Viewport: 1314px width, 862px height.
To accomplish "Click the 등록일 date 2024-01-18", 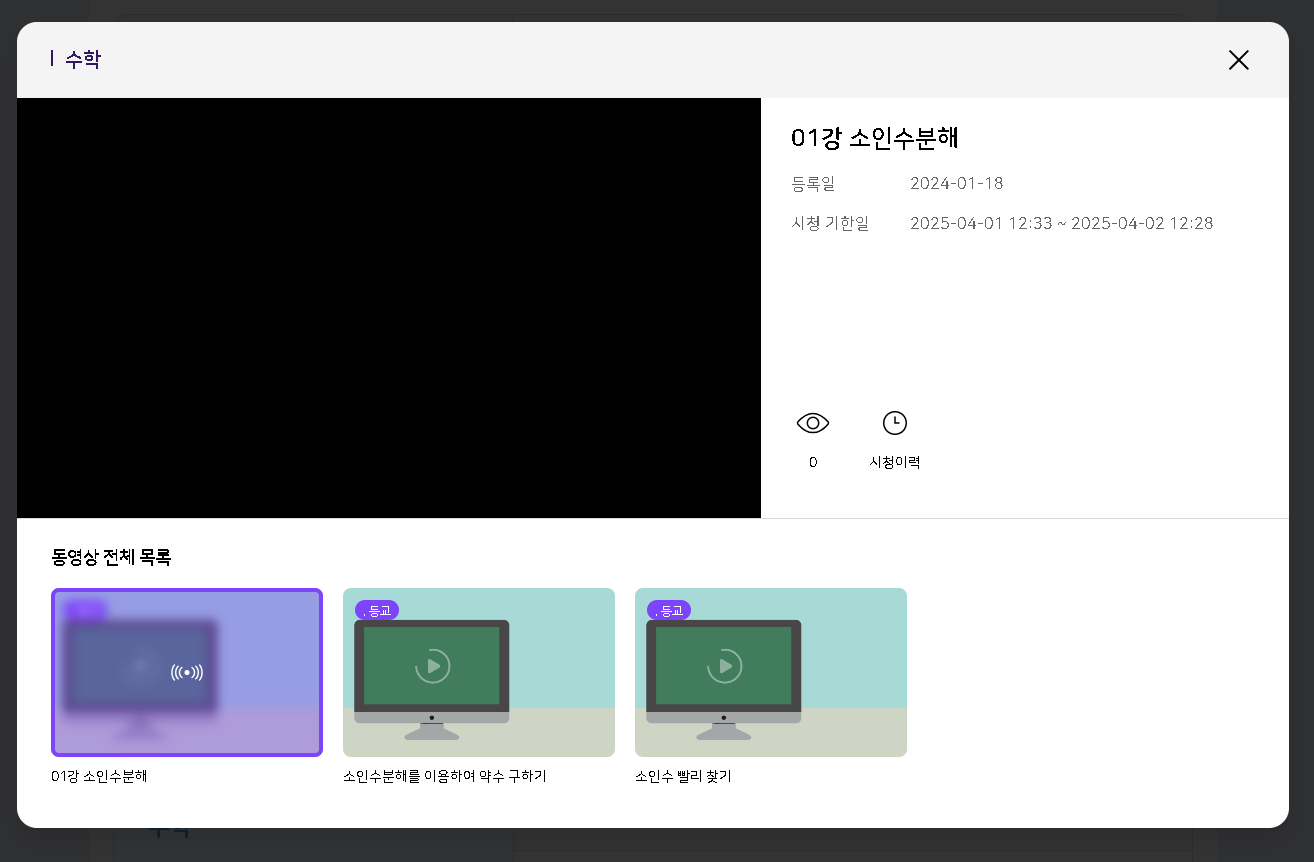I will 956,183.
